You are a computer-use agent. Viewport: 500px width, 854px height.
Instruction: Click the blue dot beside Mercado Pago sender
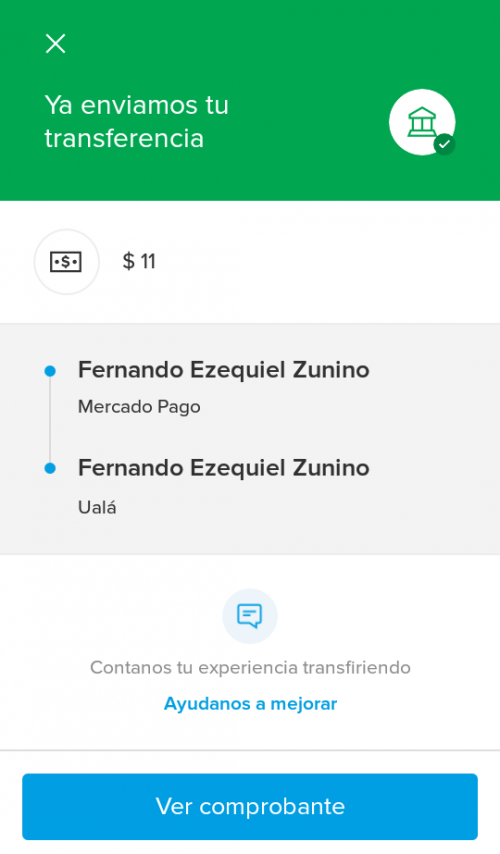point(50,371)
